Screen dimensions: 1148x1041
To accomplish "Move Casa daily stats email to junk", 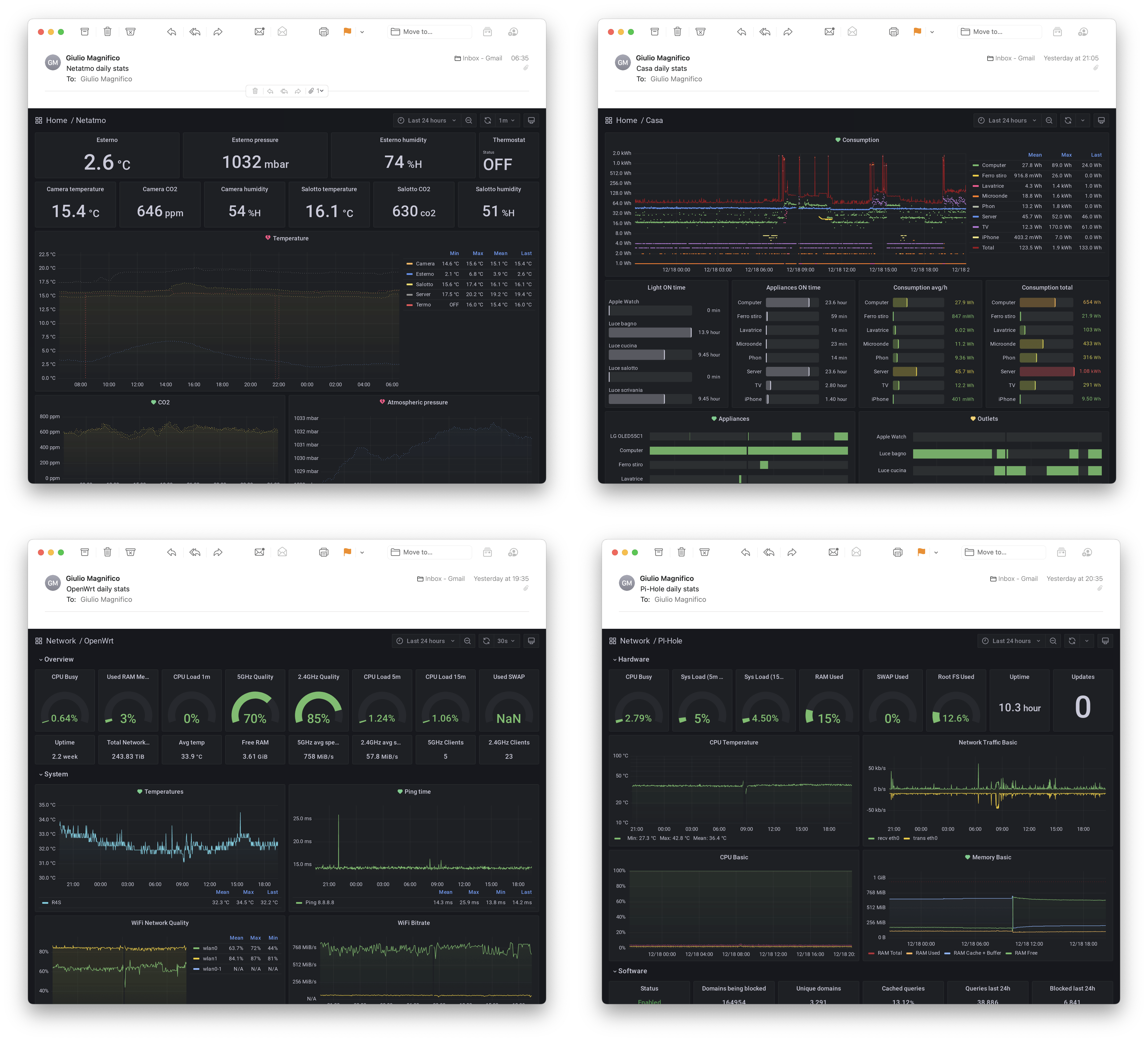I will (701, 32).
